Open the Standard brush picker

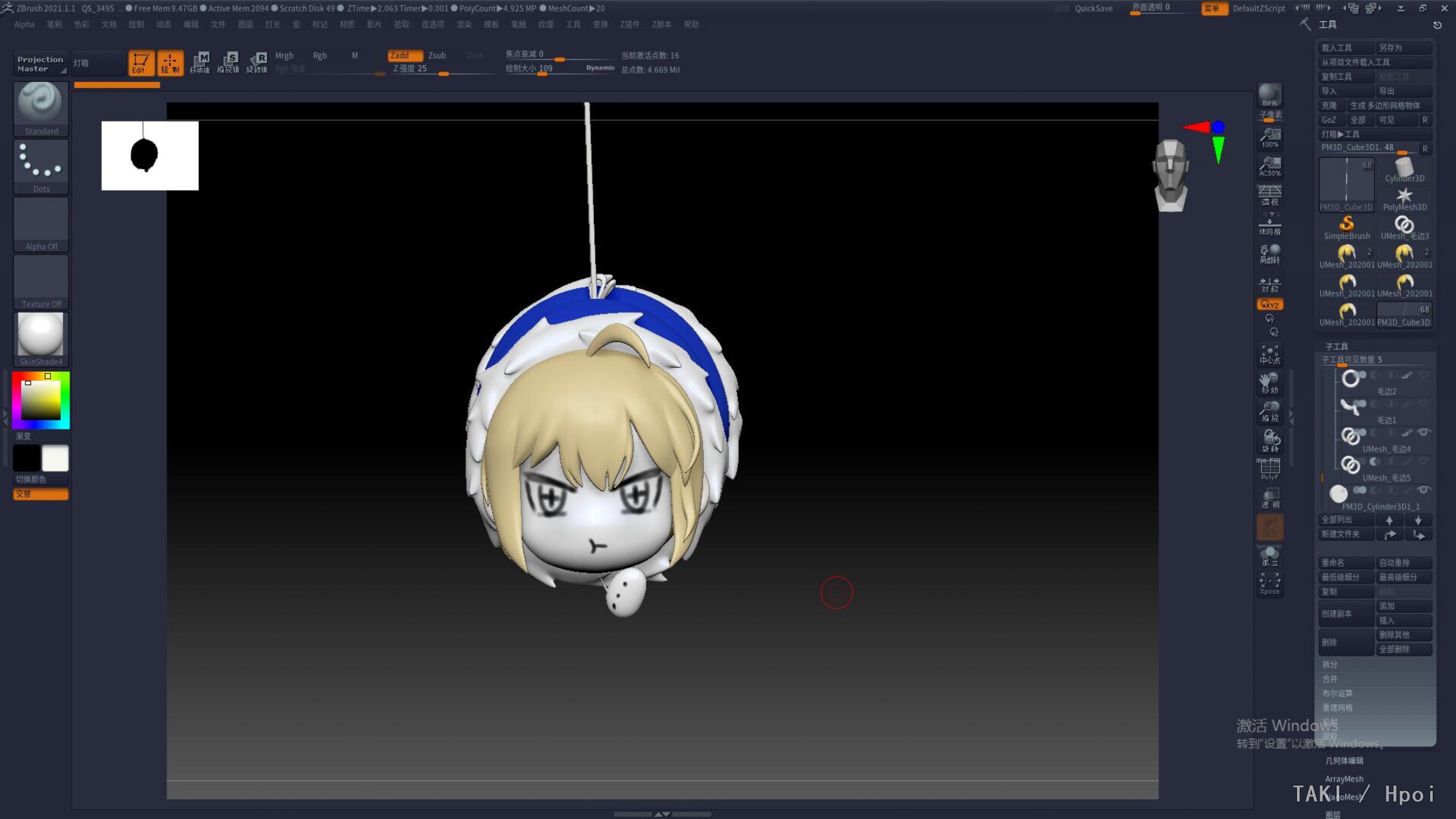41,109
